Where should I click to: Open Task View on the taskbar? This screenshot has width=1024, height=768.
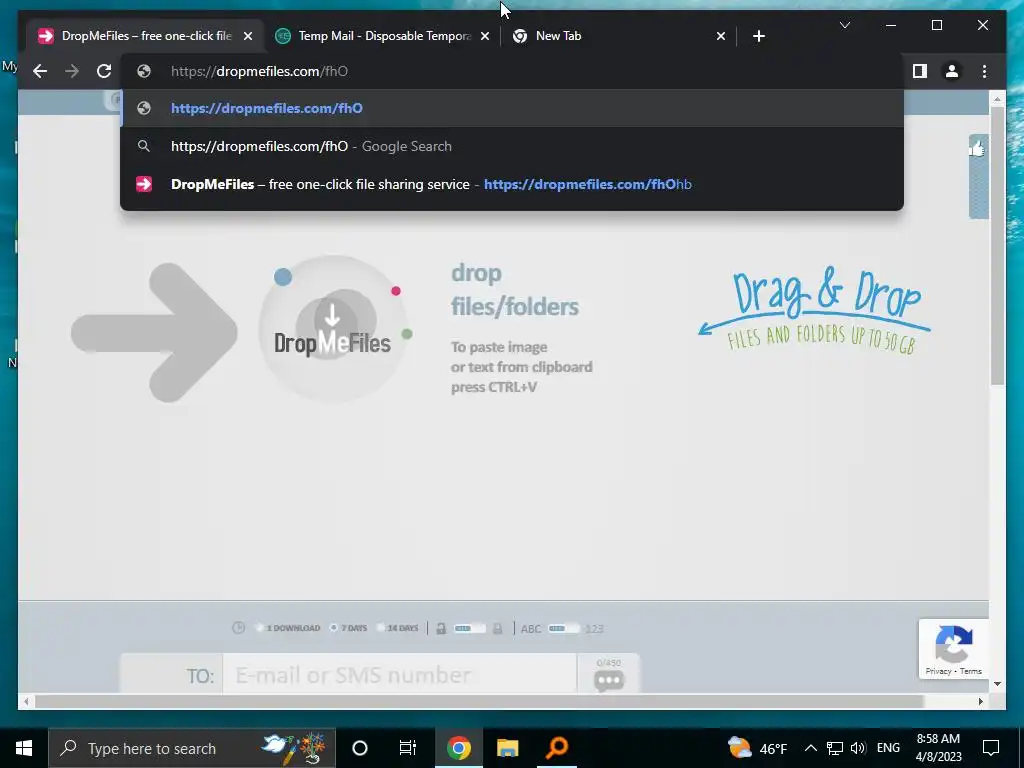pyautogui.click(x=408, y=748)
